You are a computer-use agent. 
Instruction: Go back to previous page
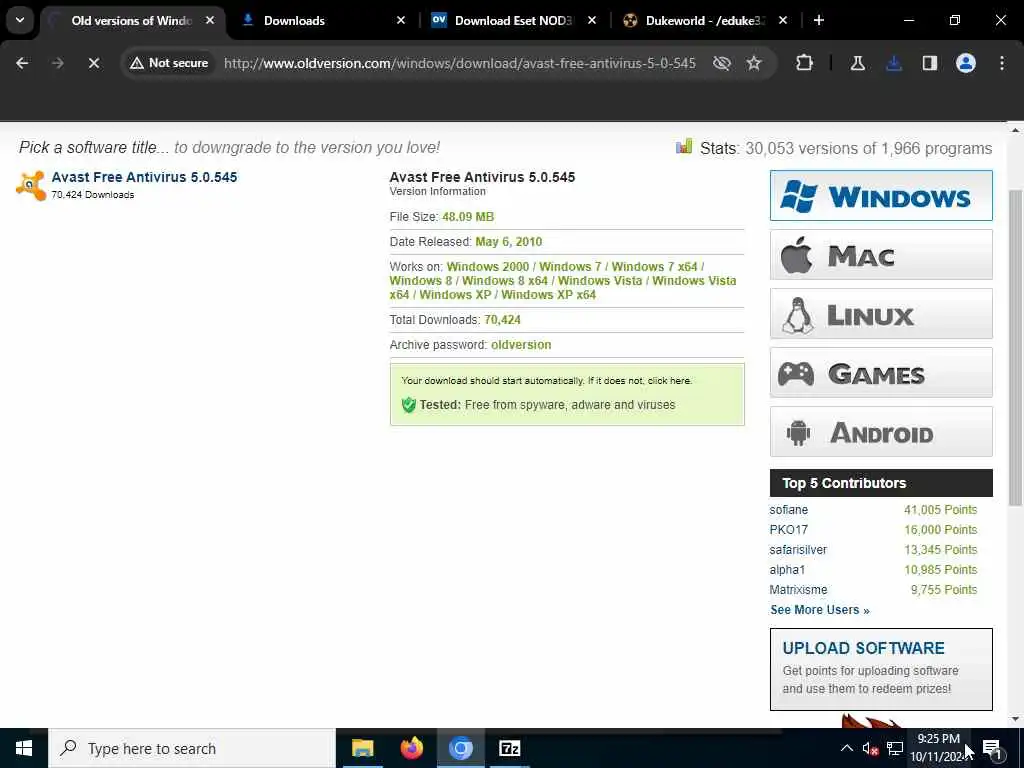(x=22, y=63)
